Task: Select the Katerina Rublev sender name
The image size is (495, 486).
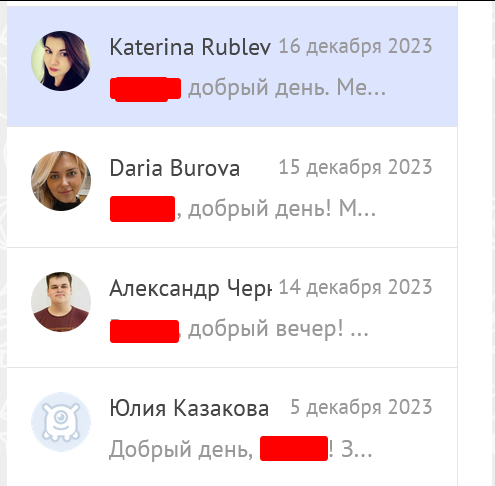Action: pos(190,47)
